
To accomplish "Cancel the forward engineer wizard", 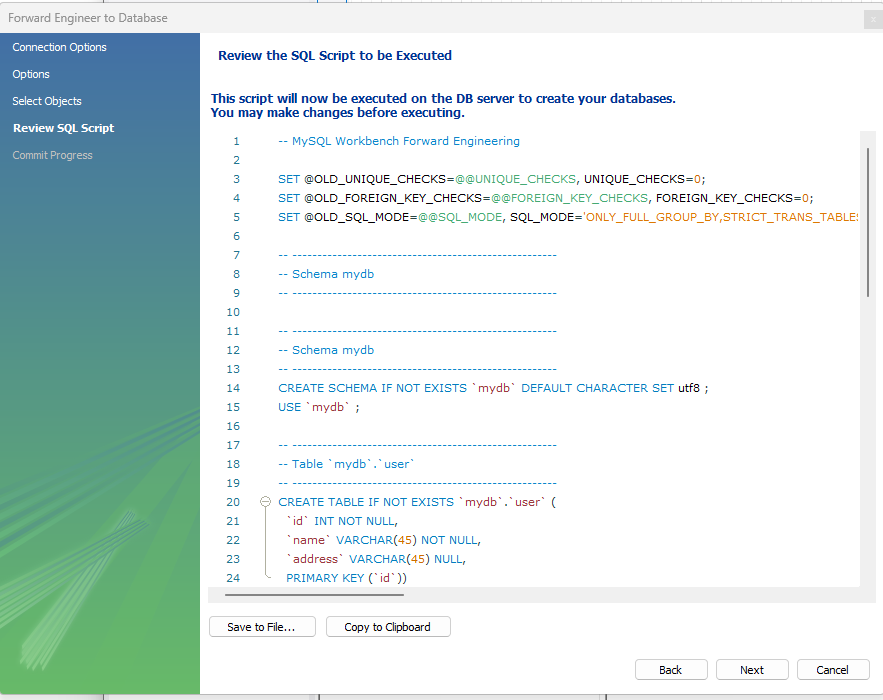I will [833, 670].
